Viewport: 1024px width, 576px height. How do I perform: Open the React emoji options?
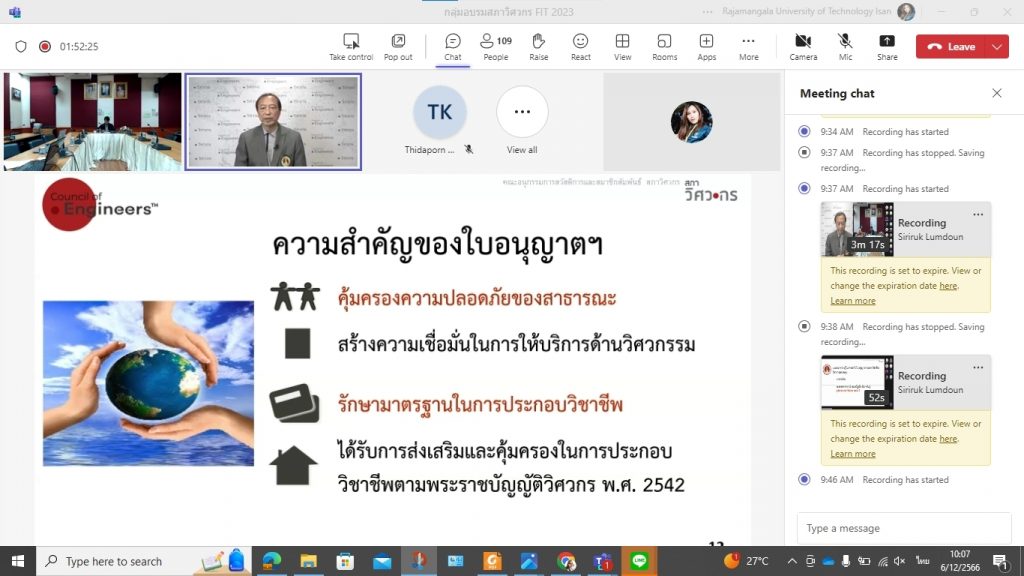point(580,46)
